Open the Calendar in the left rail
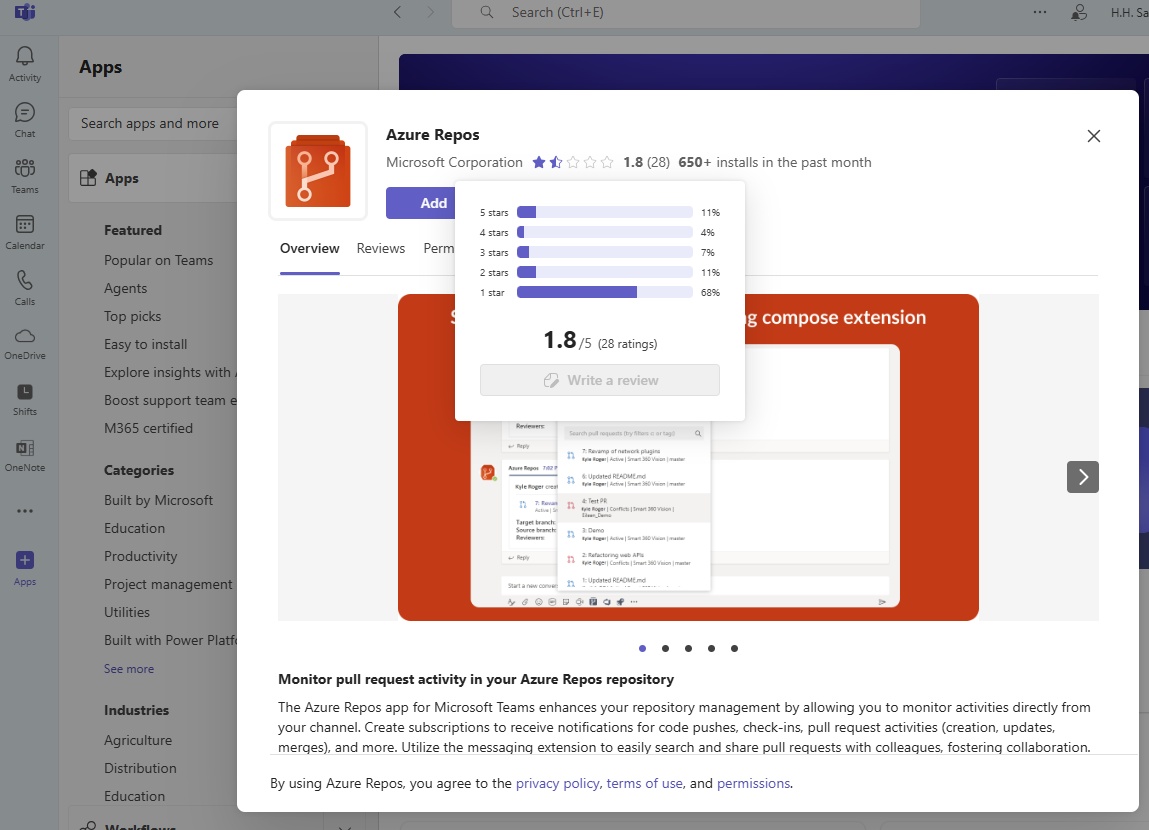The image size is (1149, 830). click(x=25, y=232)
